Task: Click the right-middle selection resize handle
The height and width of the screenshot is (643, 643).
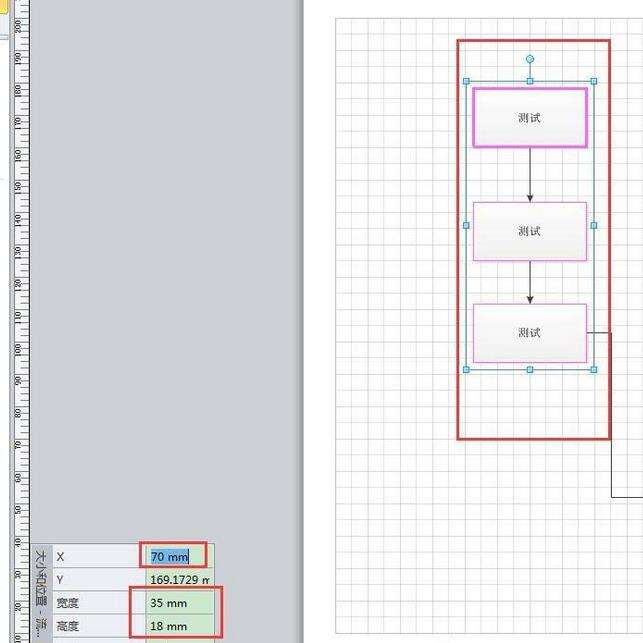Action: [594, 225]
